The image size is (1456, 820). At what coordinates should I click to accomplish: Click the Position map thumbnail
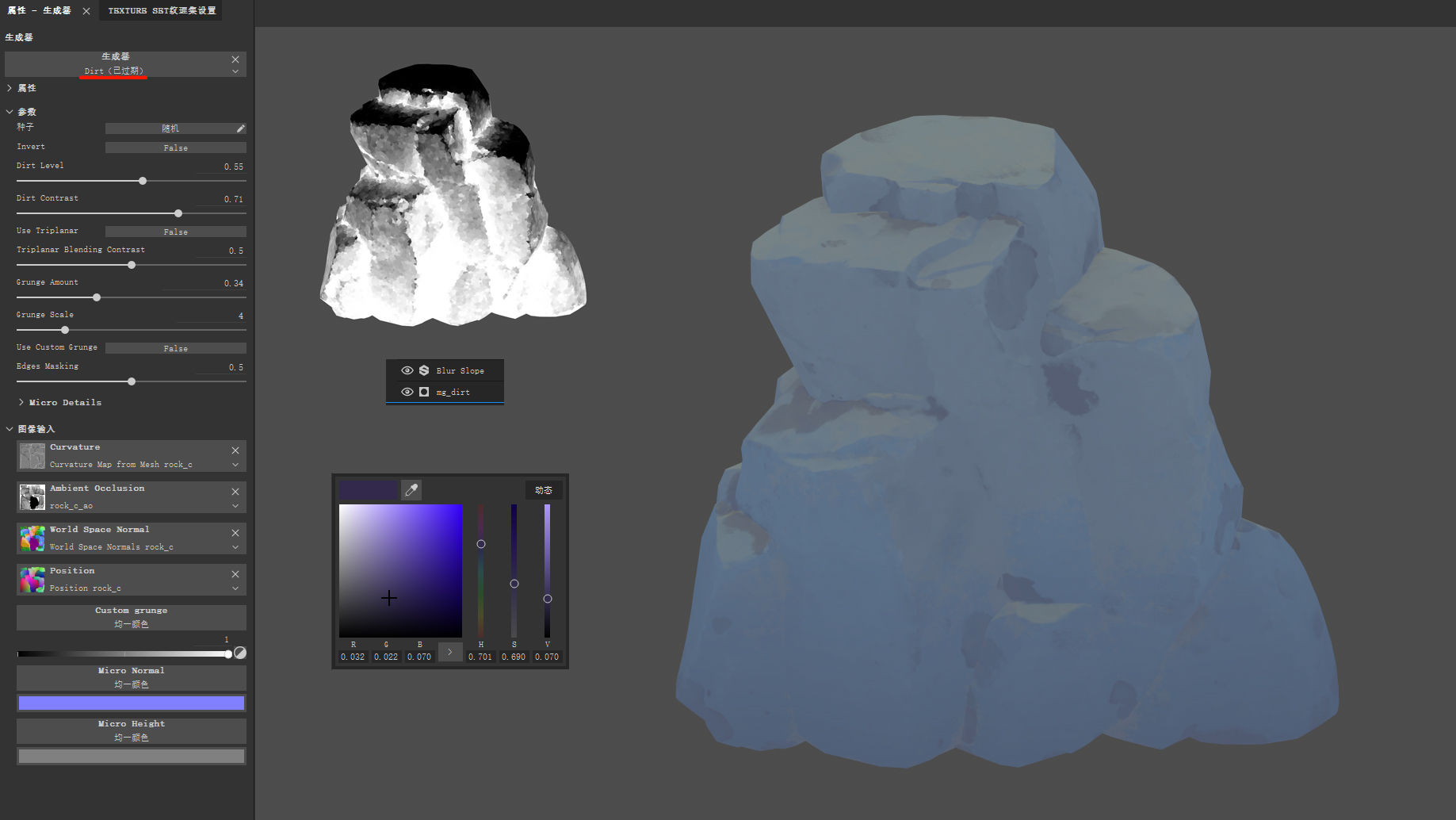coord(32,580)
